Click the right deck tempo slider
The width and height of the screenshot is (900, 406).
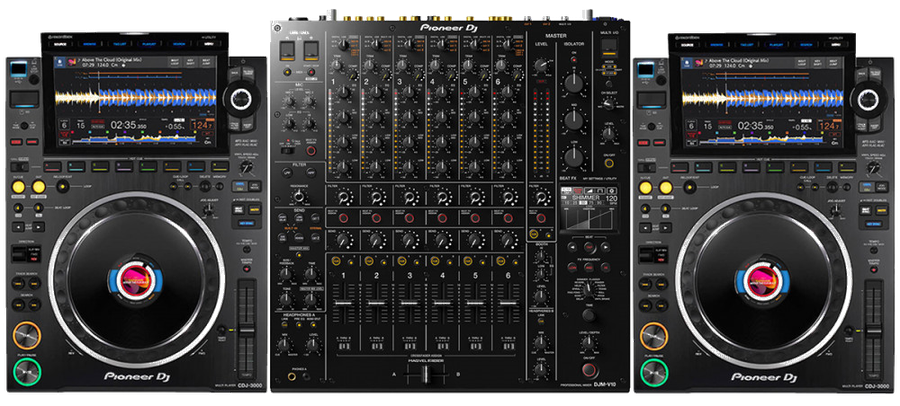(874, 330)
